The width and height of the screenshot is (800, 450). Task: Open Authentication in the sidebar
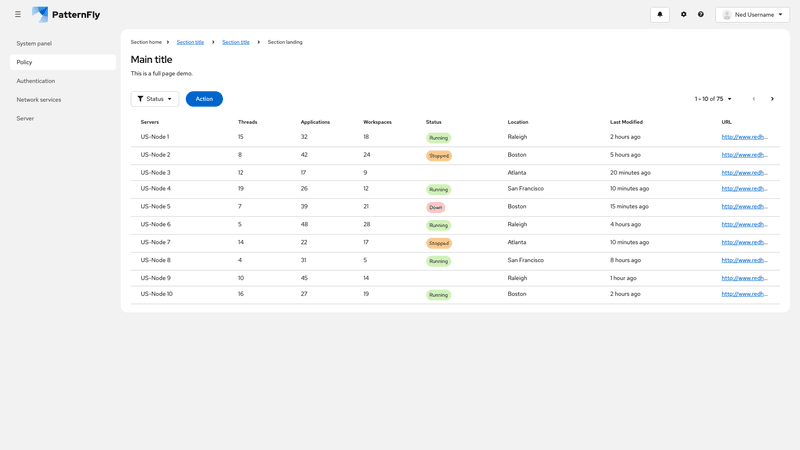36,81
